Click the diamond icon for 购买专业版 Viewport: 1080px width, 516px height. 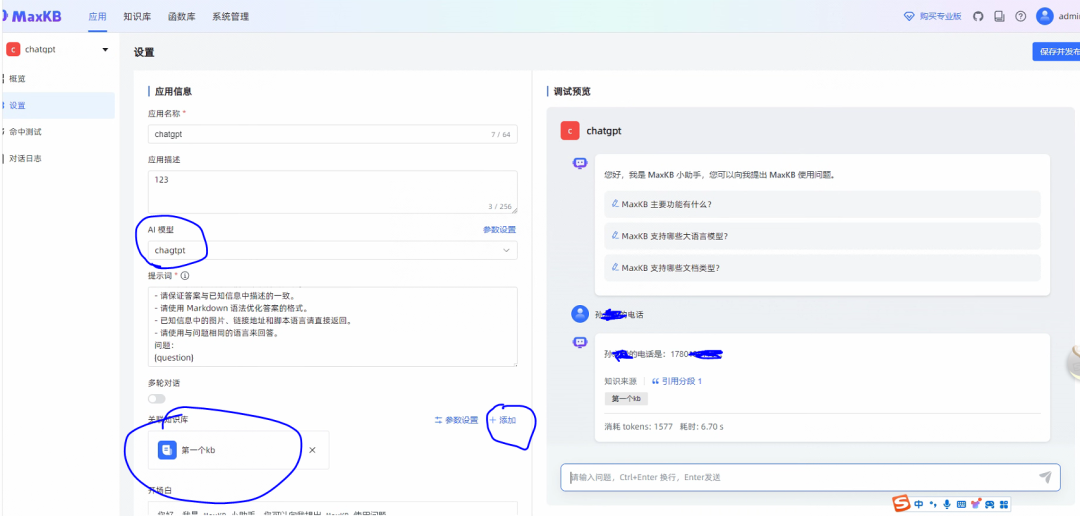point(909,17)
